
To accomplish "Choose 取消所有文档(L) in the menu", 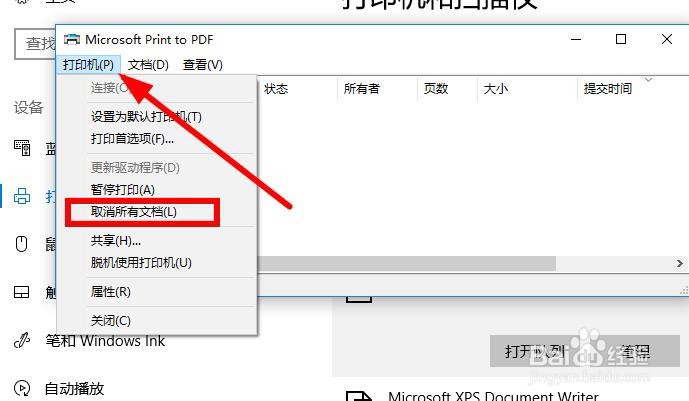I will coord(134,212).
